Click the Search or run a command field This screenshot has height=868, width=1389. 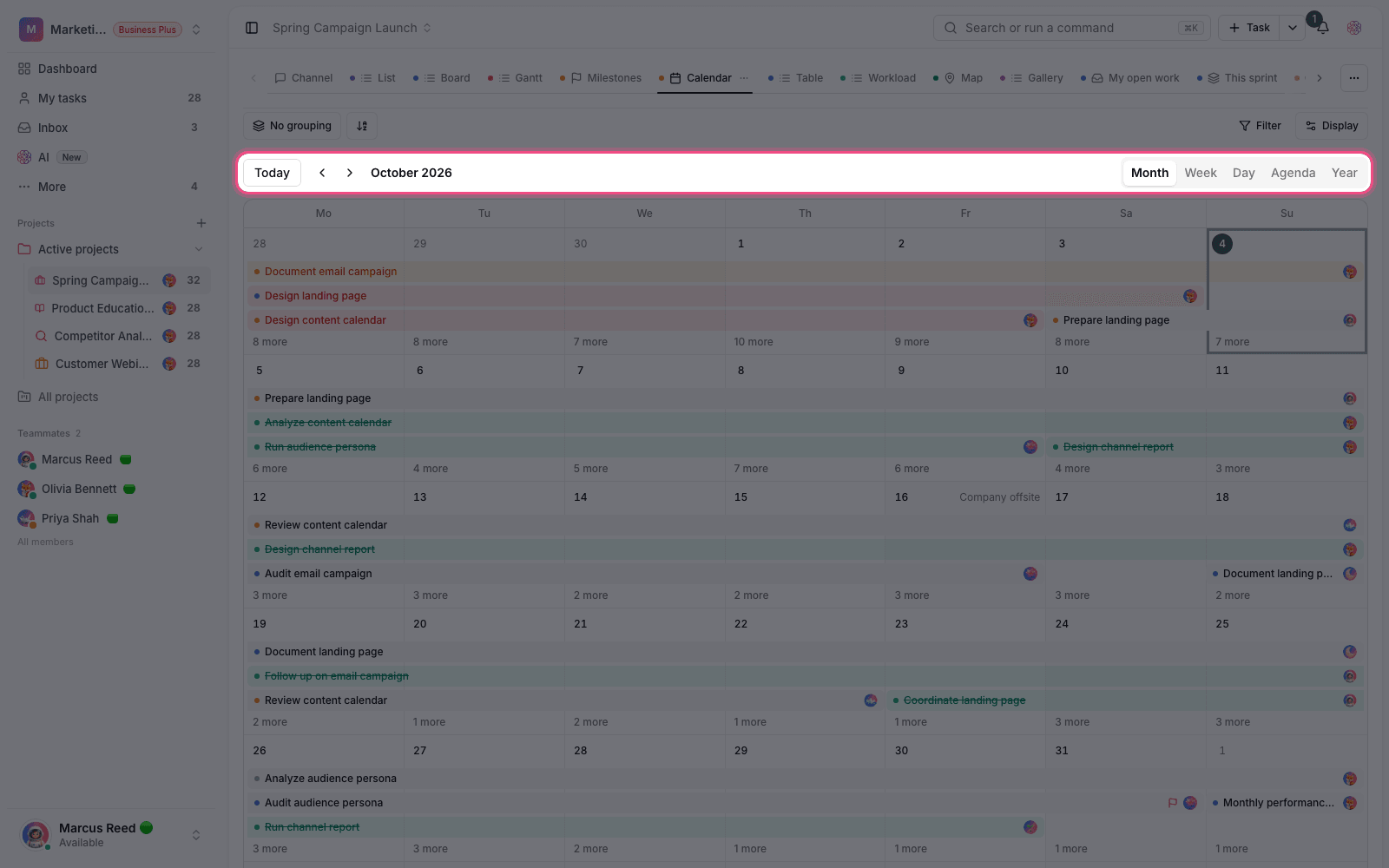click(x=1072, y=28)
